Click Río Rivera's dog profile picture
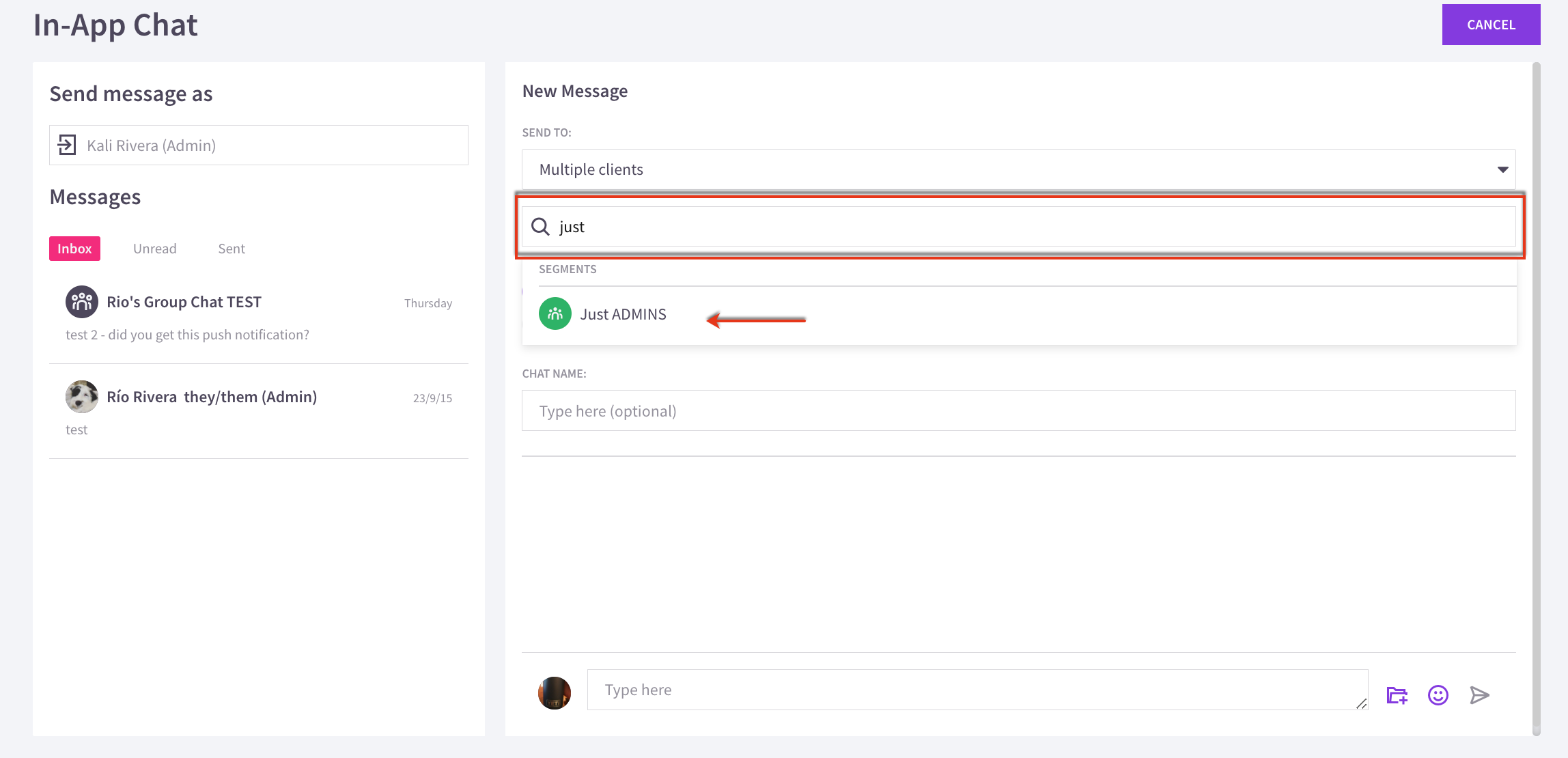Viewport: 1568px width, 758px height. [82, 397]
